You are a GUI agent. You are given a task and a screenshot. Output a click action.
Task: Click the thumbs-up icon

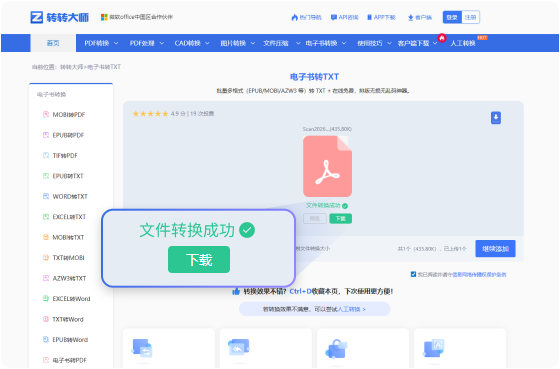(236, 291)
